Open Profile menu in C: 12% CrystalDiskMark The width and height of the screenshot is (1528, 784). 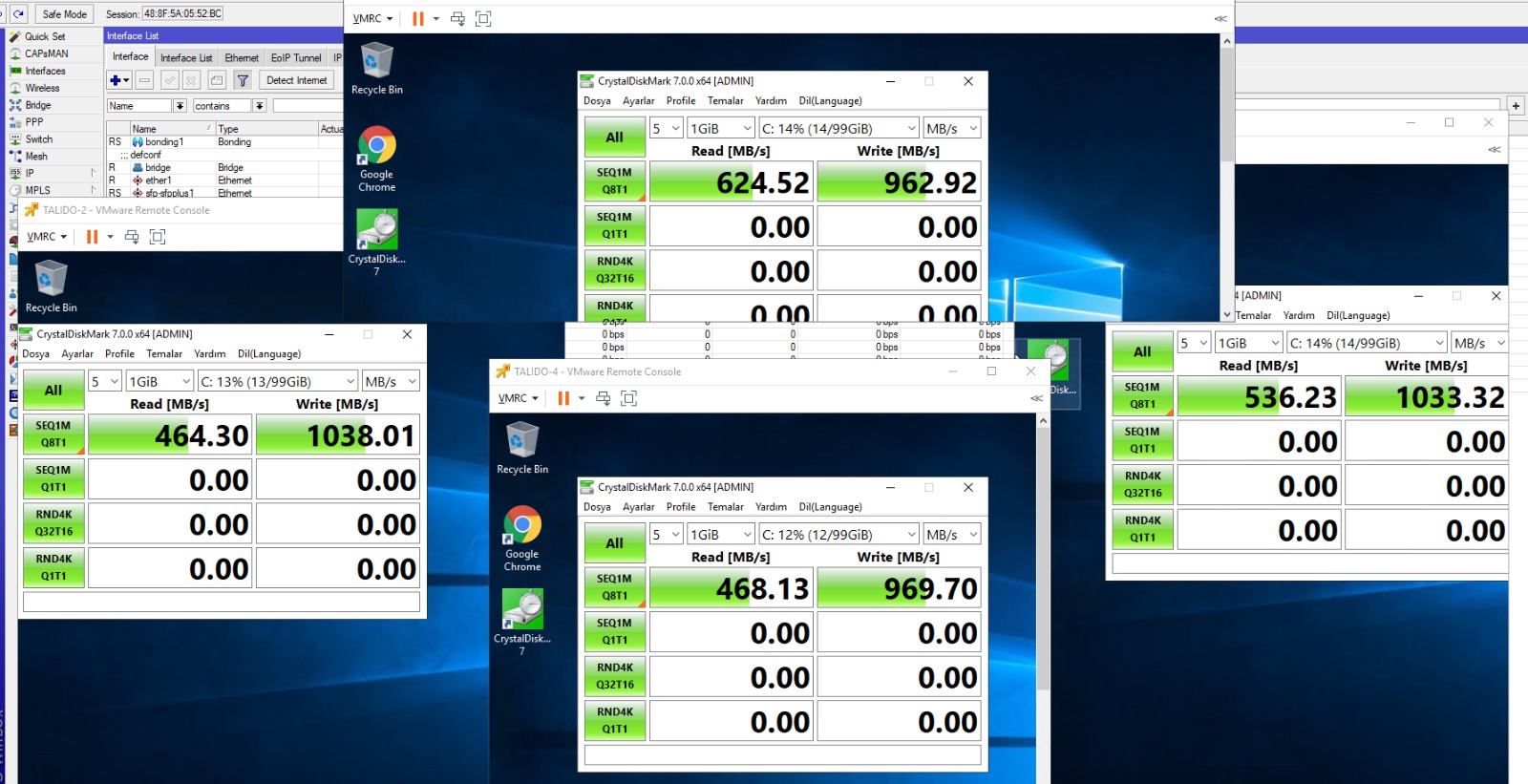681,507
